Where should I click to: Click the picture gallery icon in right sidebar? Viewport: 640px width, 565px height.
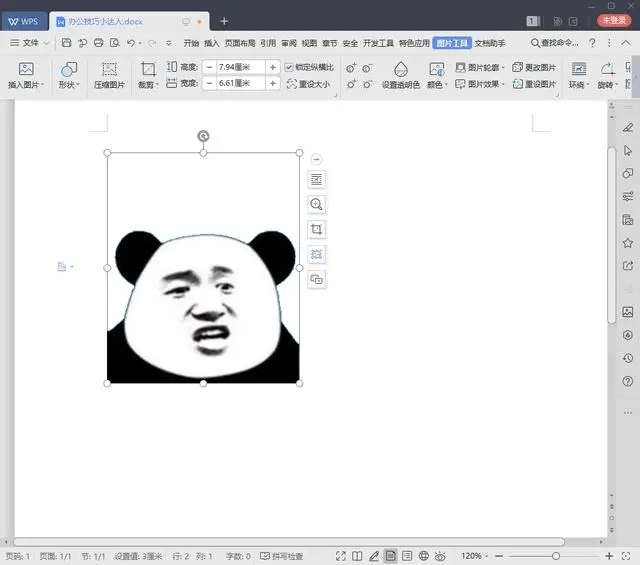click(x=628, y=312)
